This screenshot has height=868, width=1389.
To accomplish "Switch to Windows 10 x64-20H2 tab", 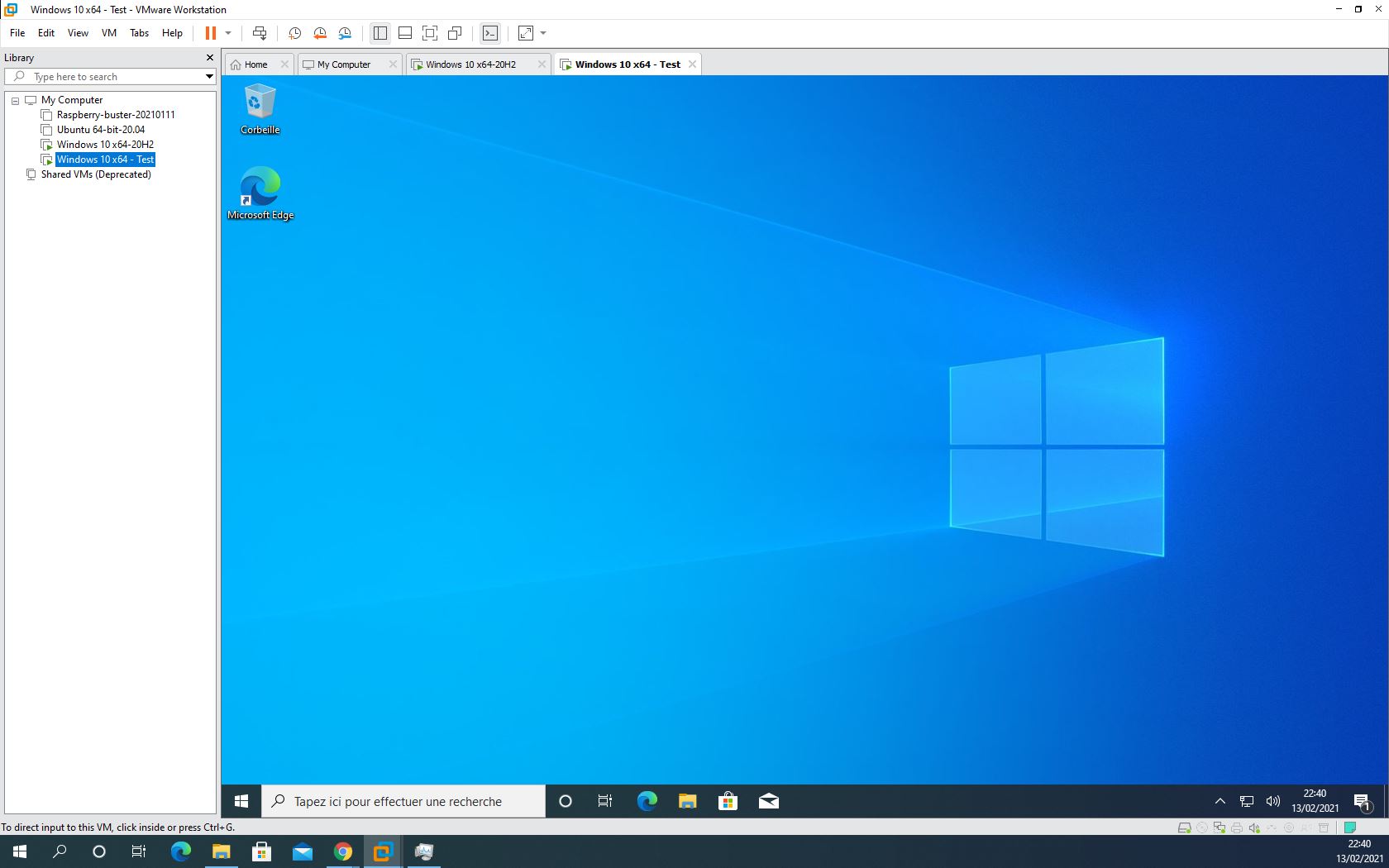I will point(470,64).
